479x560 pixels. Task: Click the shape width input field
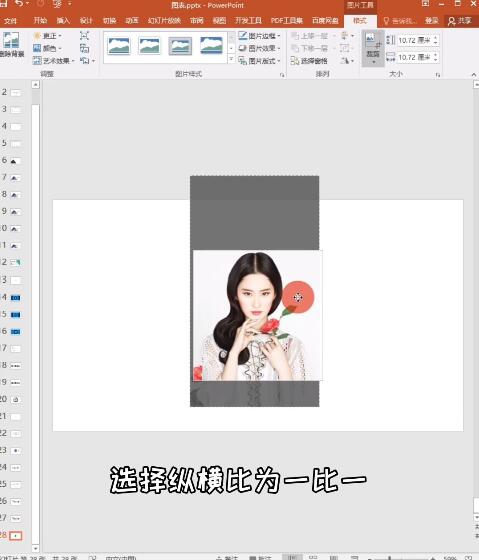[x=414, y=57]
